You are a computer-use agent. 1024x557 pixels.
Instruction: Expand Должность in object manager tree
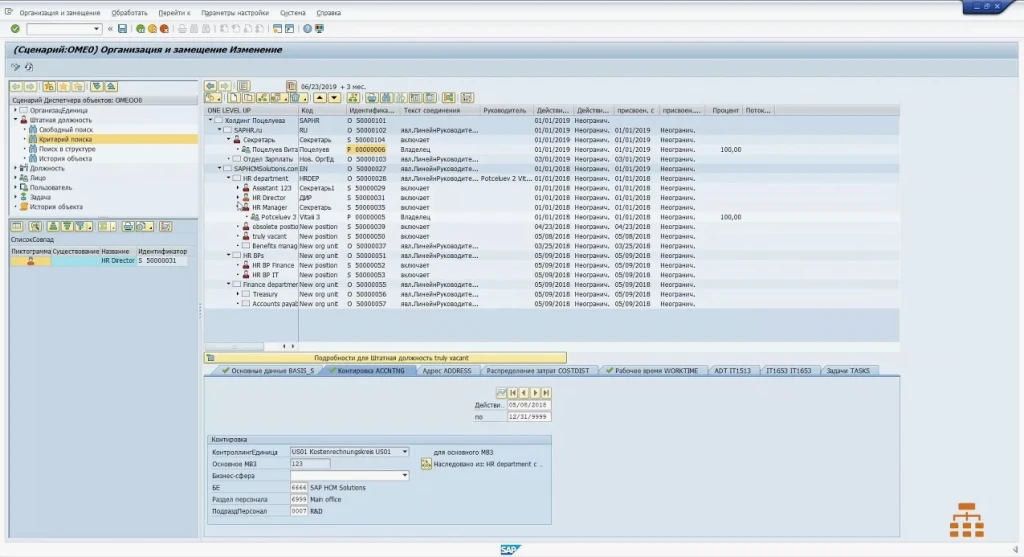(16, 168)
